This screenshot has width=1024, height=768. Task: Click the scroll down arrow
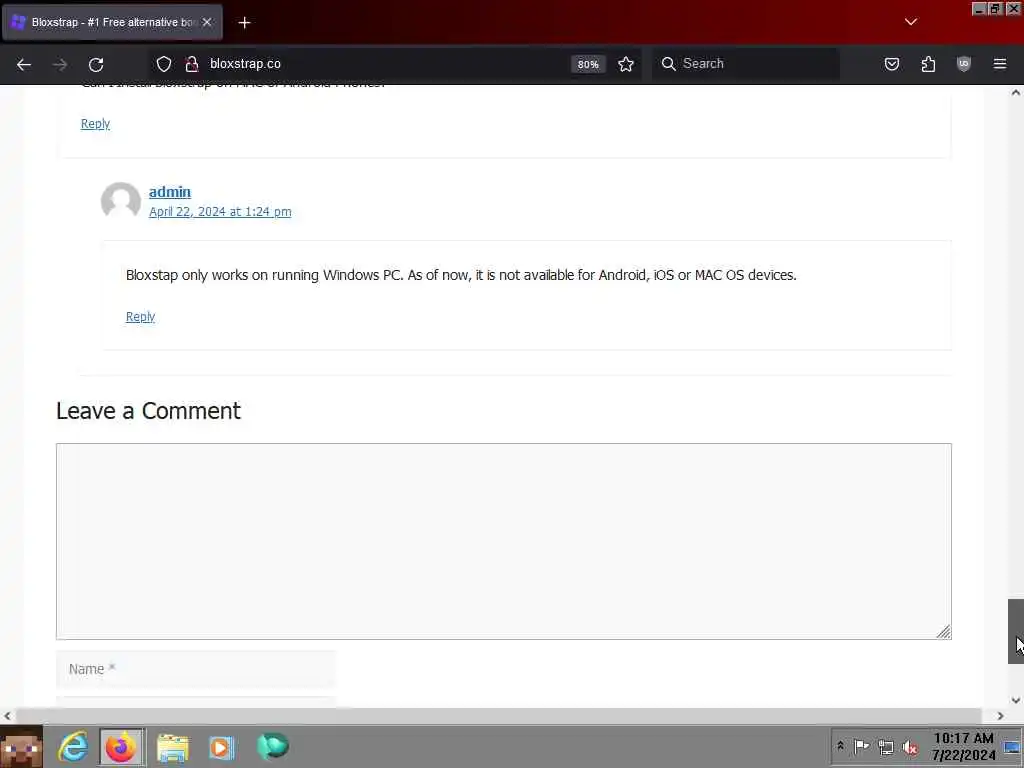tap(1016, 700)
